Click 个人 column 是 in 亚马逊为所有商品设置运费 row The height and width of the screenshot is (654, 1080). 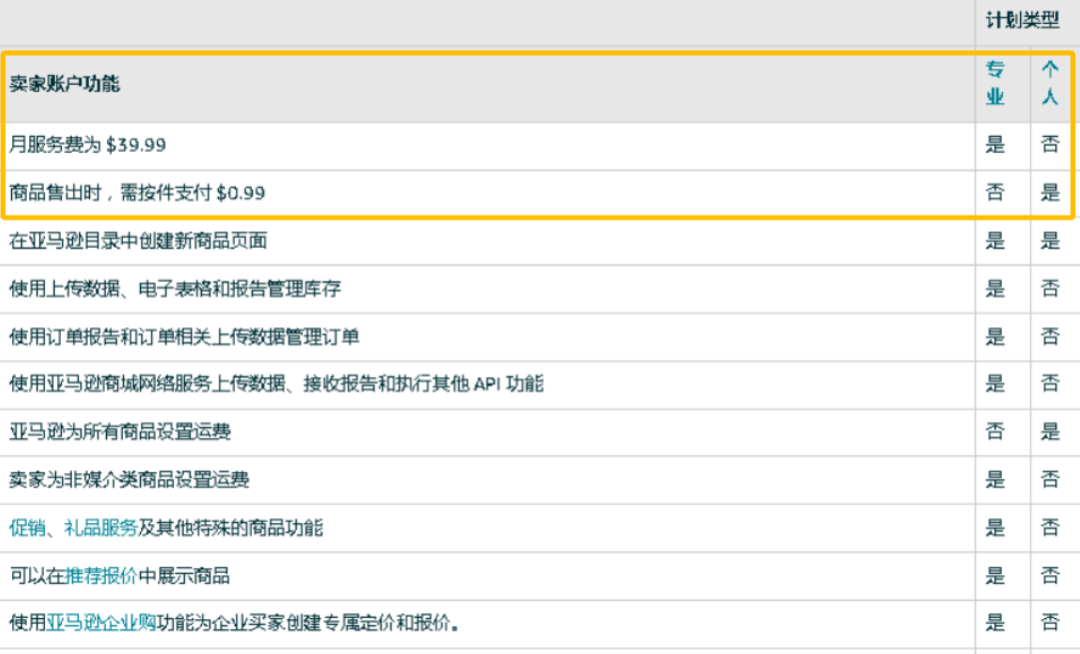point(1050,432)
